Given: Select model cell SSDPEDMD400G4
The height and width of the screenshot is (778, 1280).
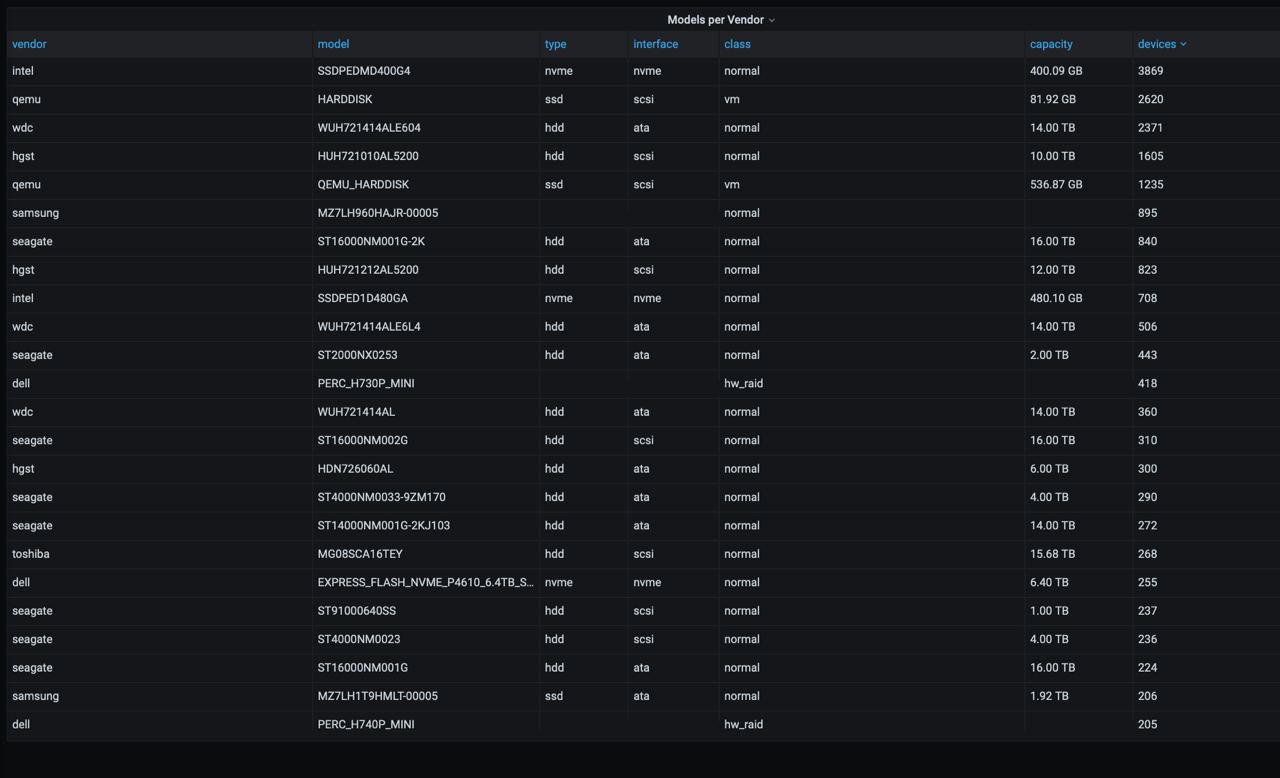Looking at the screenshot, I should click(x=364, y=71).
